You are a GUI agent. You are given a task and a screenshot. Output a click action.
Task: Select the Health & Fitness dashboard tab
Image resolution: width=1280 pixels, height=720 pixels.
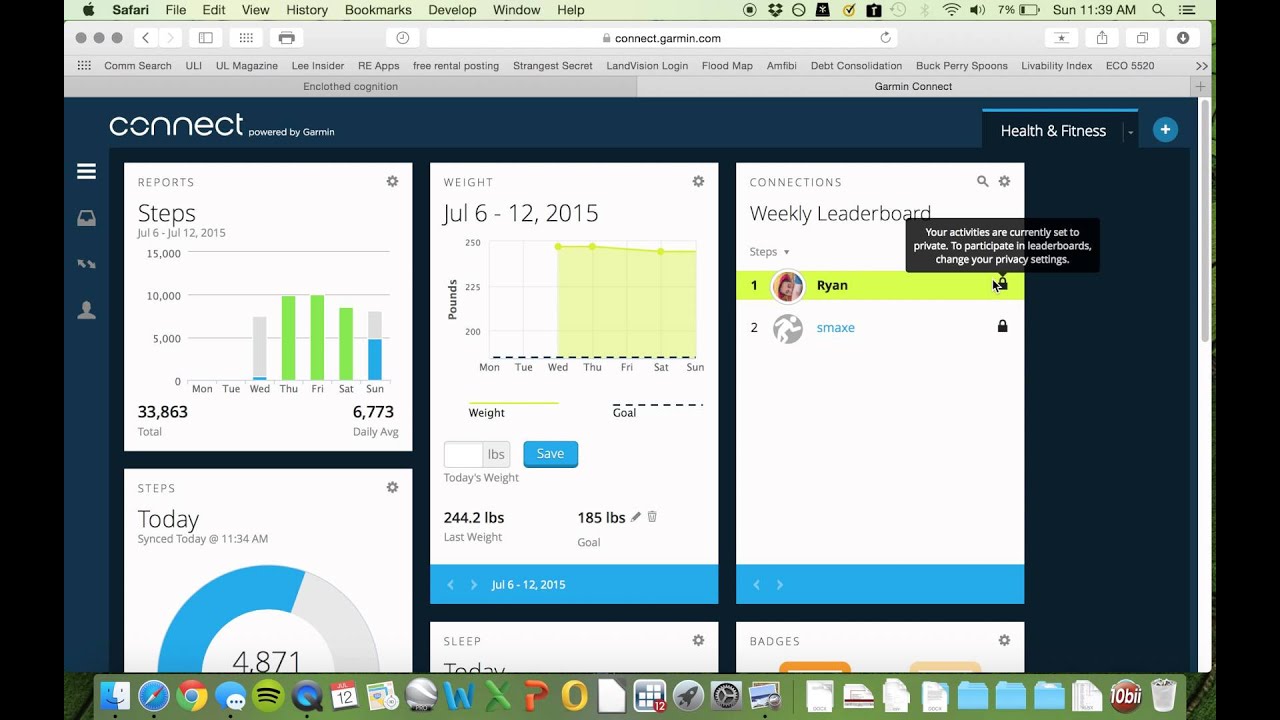tap(1053, 131)
